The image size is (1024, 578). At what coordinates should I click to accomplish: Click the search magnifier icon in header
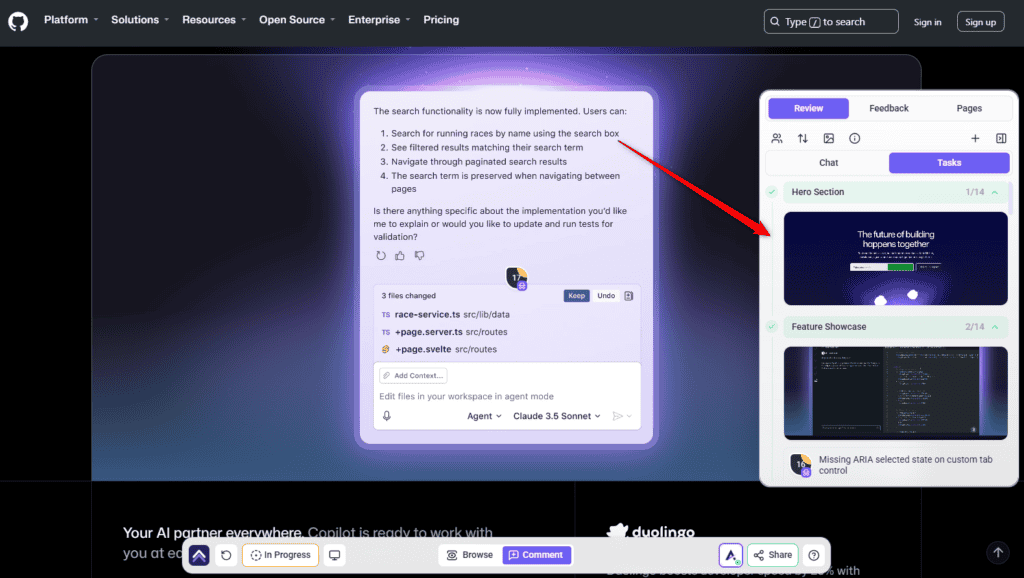point(775,22)
